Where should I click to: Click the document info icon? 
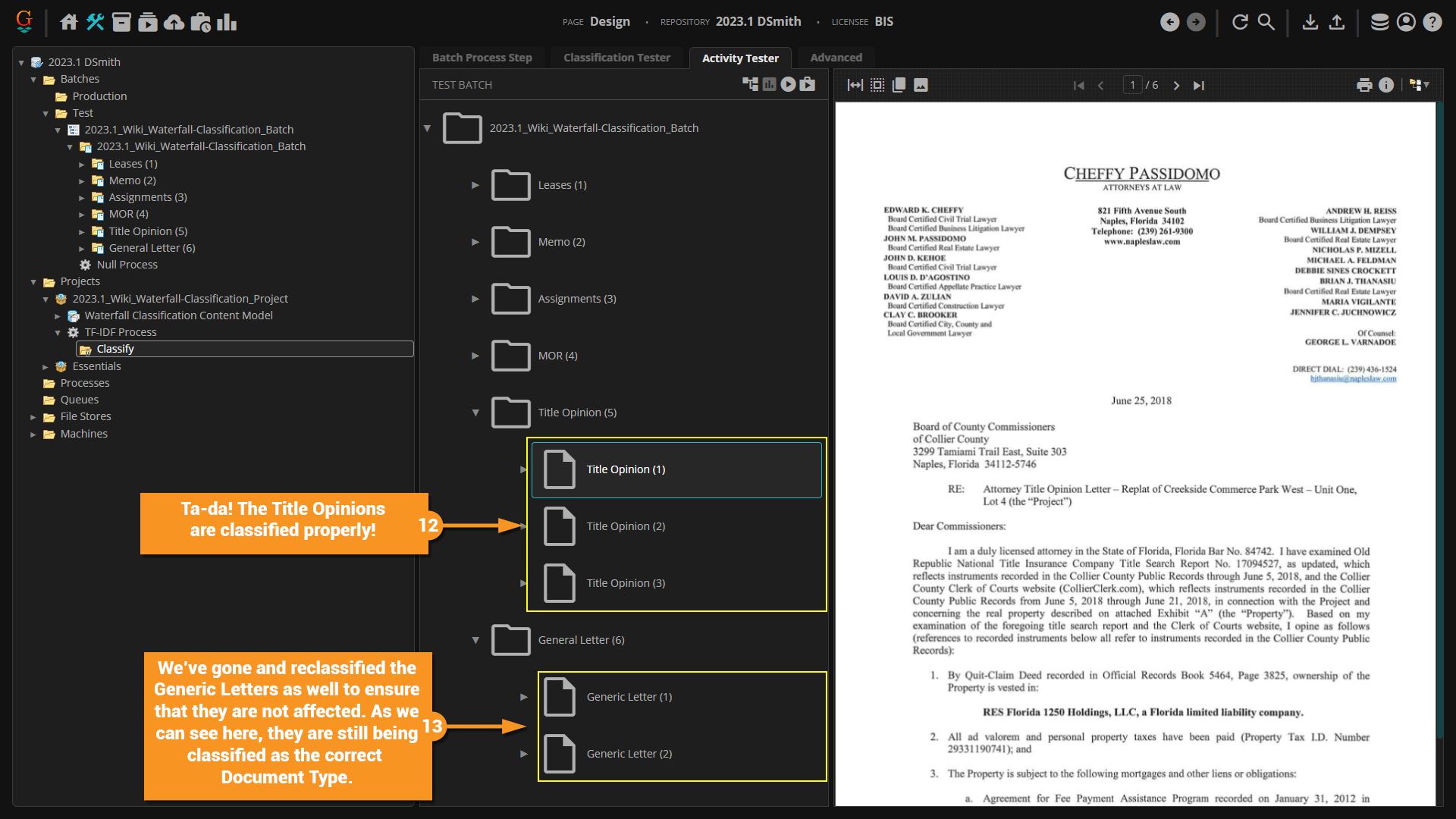click(1386, 85)
